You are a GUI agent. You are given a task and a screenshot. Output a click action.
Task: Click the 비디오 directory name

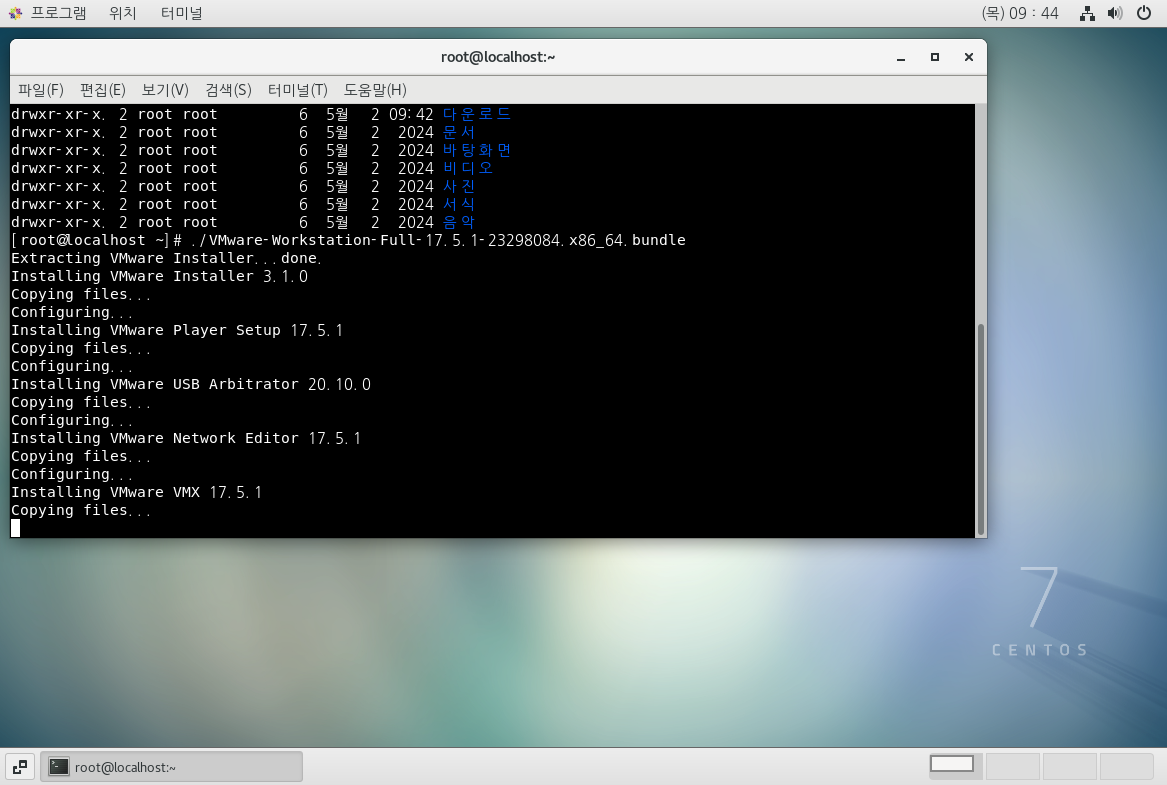(x=467, y=168)
